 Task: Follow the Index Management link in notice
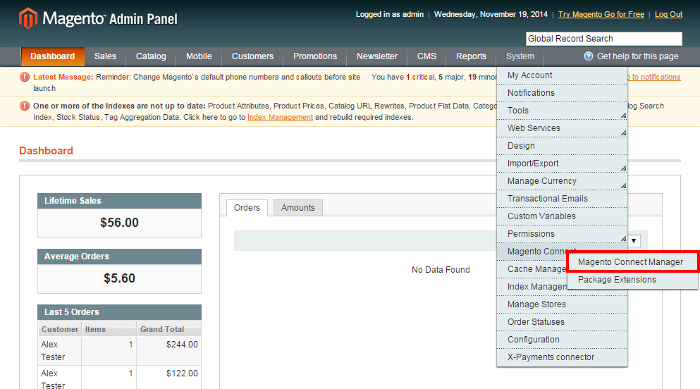[x=280, y=117]
